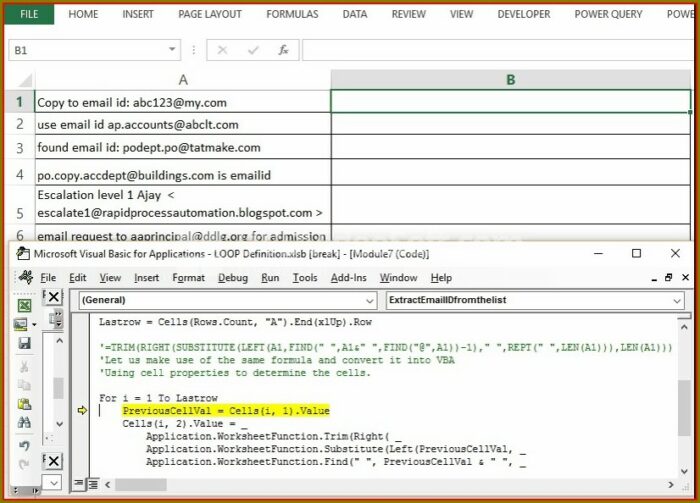Click the Paste clipboard icon in VBA toolbar
The width and height of the screenshot is (700, 503).
[24, 404]
